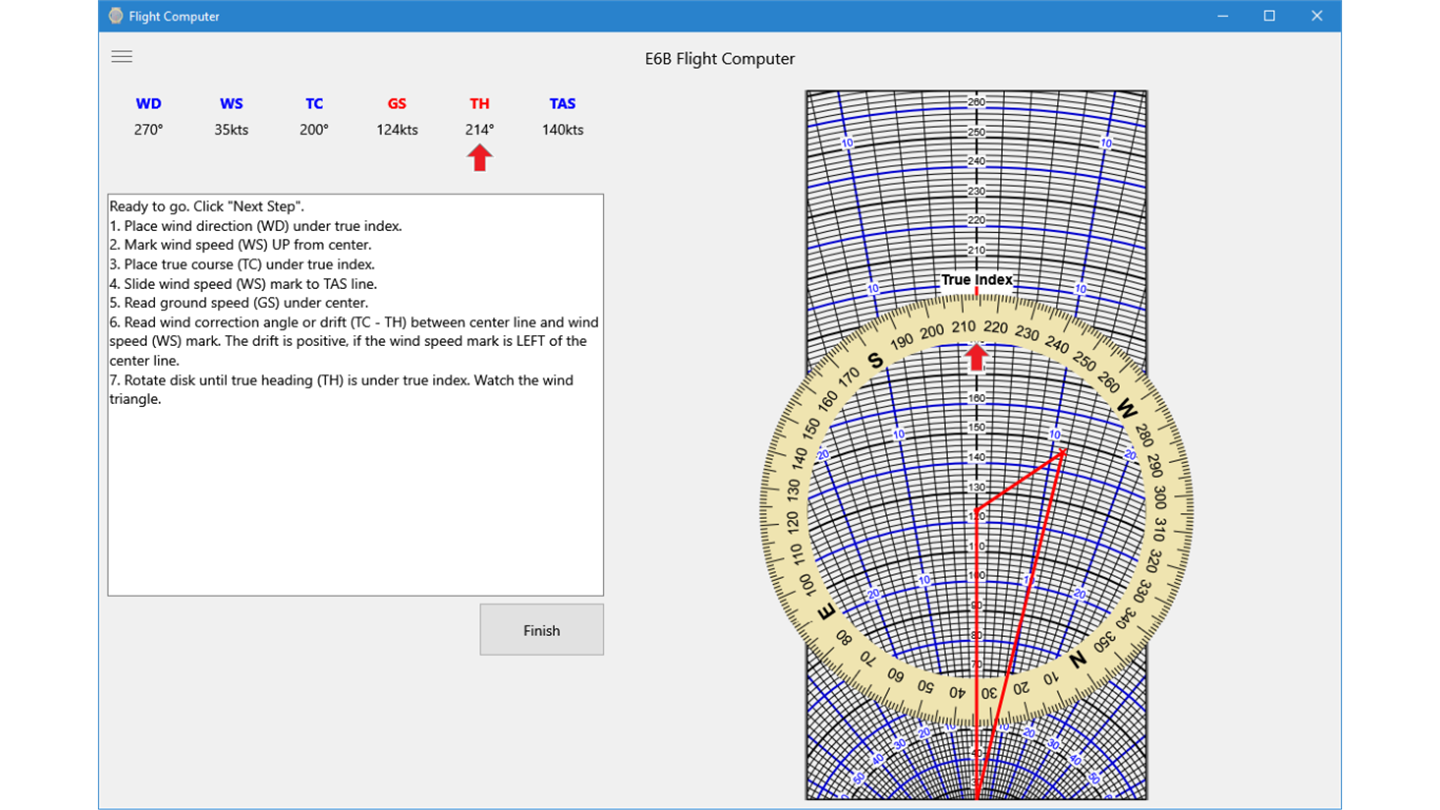Click the wind triangle's right corner point
The image size is (1440, 810).
click(1063, 451)
